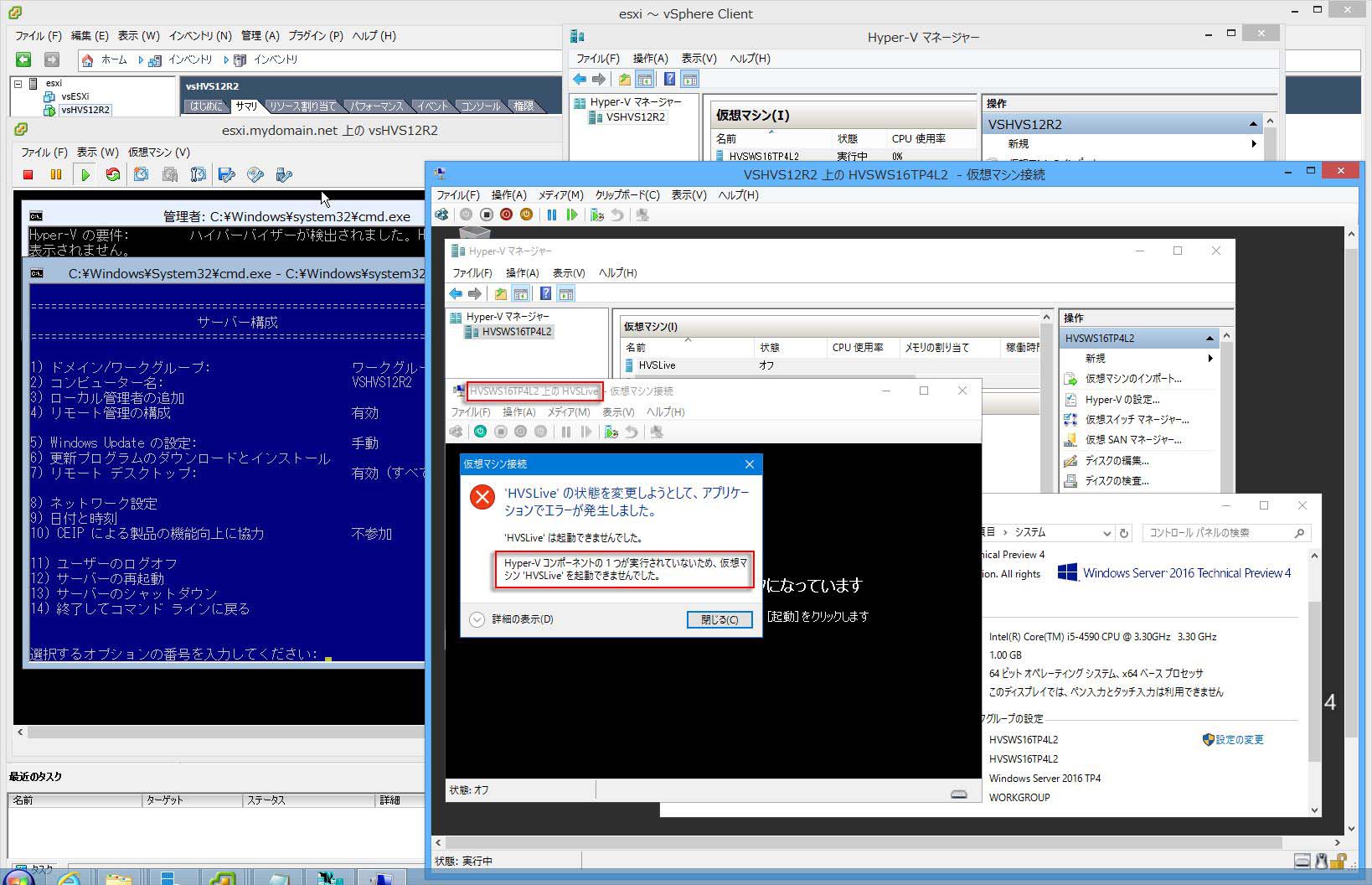The image size is (1372, 885).
Task: Click refresh button beside System address bar
Action: 1124,533
